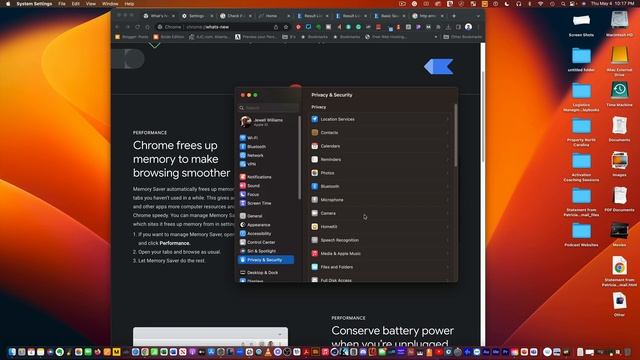Expand the HomeKit privacy row chevron
Image resolution: width=640 pixels, height=360 pixels.
pyautogui.click(x=447, y=227)
